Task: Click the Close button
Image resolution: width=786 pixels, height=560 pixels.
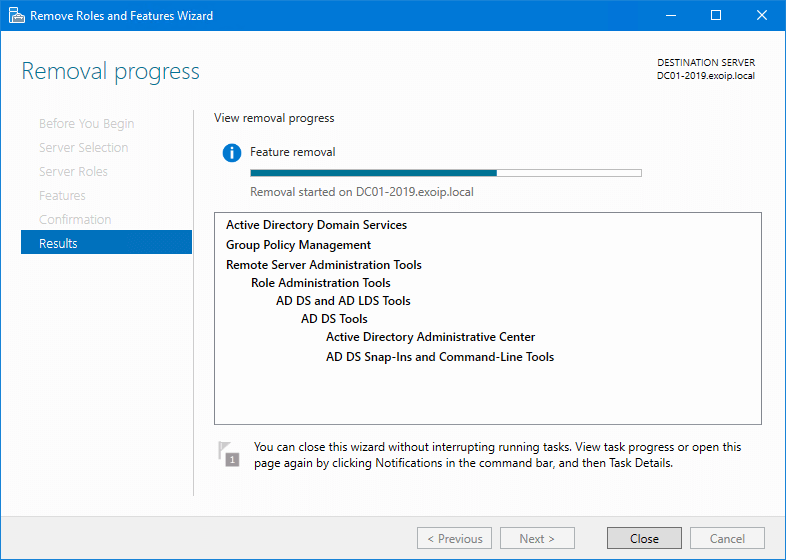Action: tap(644, 538)
